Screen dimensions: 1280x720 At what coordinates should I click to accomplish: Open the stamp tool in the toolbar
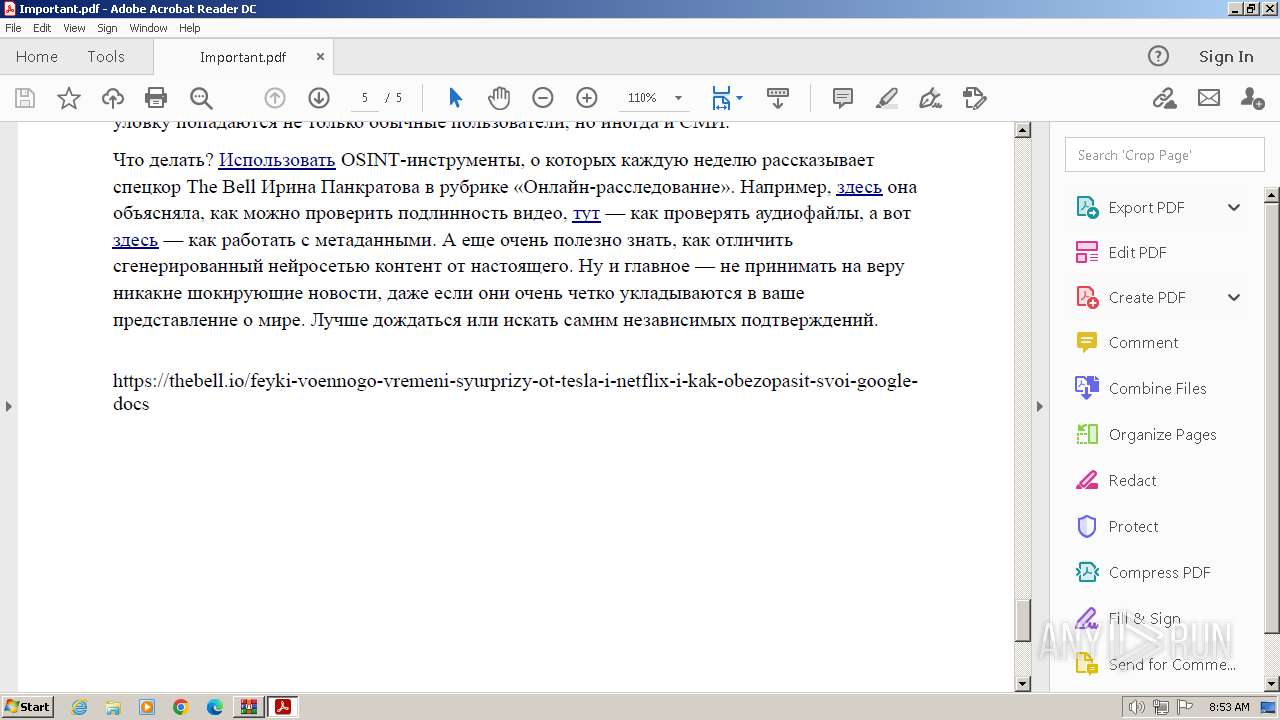click(975, 98)
